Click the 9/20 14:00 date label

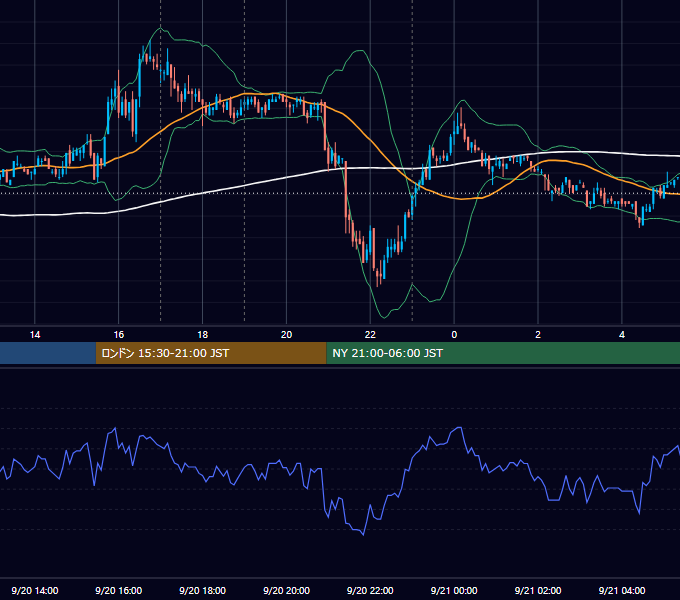(x=35, y=590)
